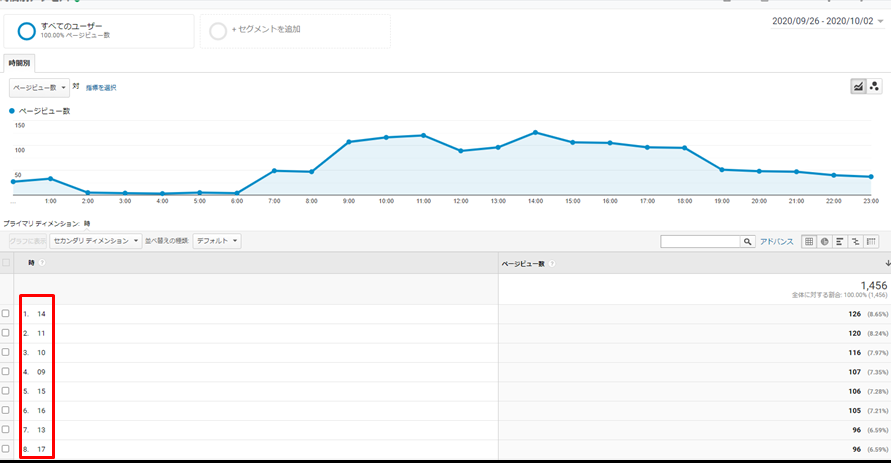This screenshot has height=463, width=891.
Task: Click the table search magnifier icon
Action: point(747,241)
